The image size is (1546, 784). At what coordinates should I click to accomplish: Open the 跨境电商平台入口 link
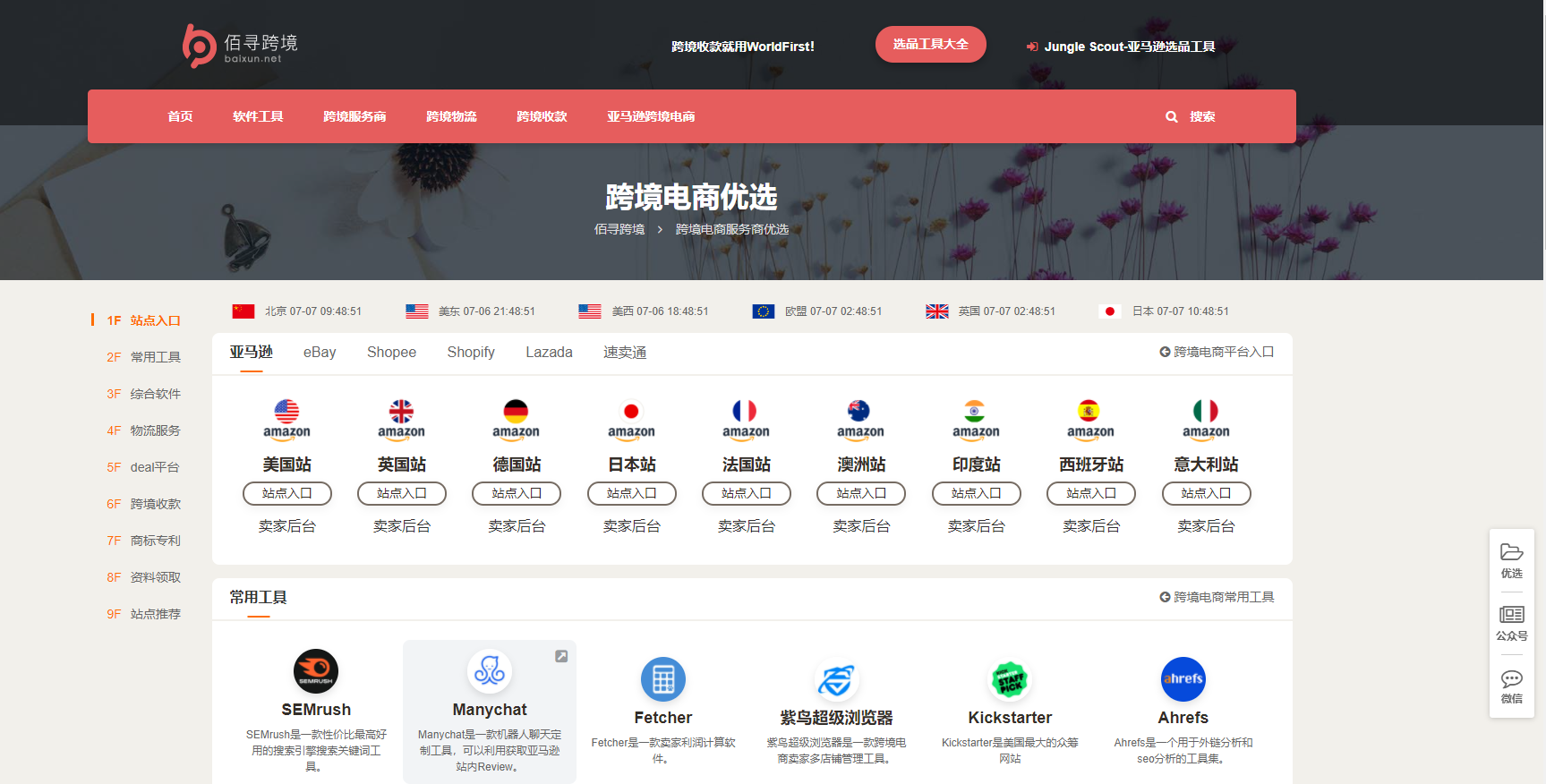[x=1217, y=352]
